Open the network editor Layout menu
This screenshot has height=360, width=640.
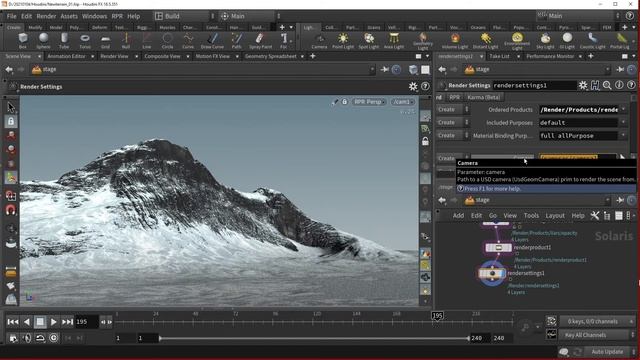coord(555,216)
